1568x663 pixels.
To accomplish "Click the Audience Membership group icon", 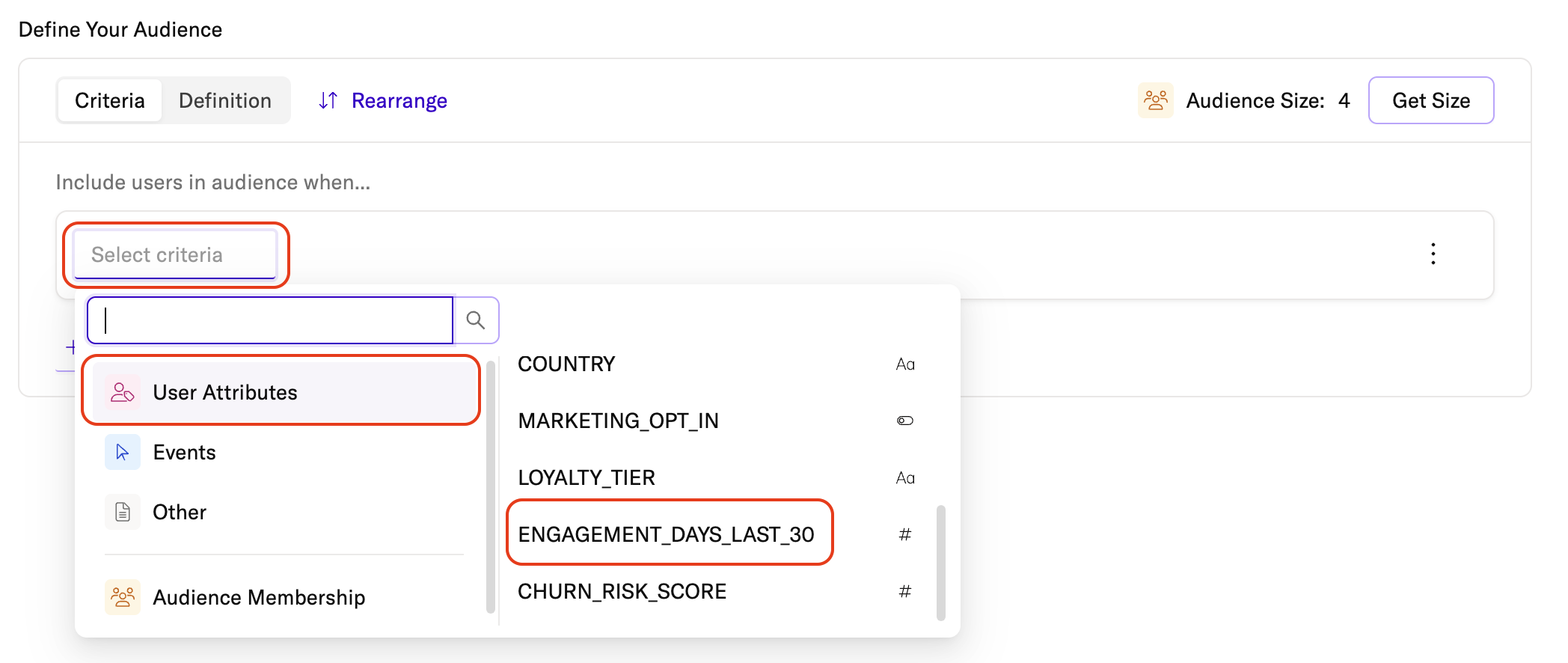I will 123,597.
